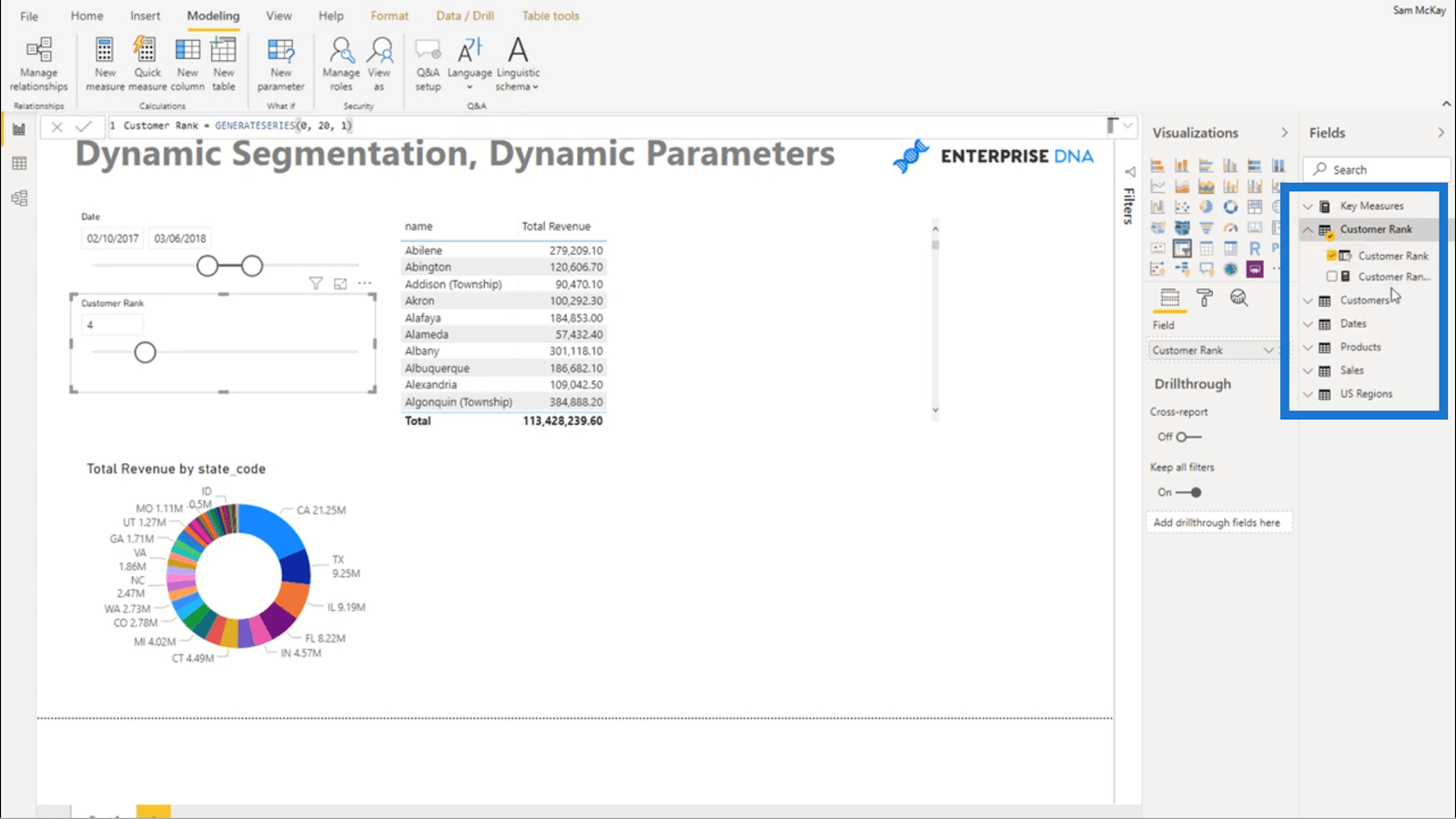Open the slicer's more options ellipsis

coord(365,283)
